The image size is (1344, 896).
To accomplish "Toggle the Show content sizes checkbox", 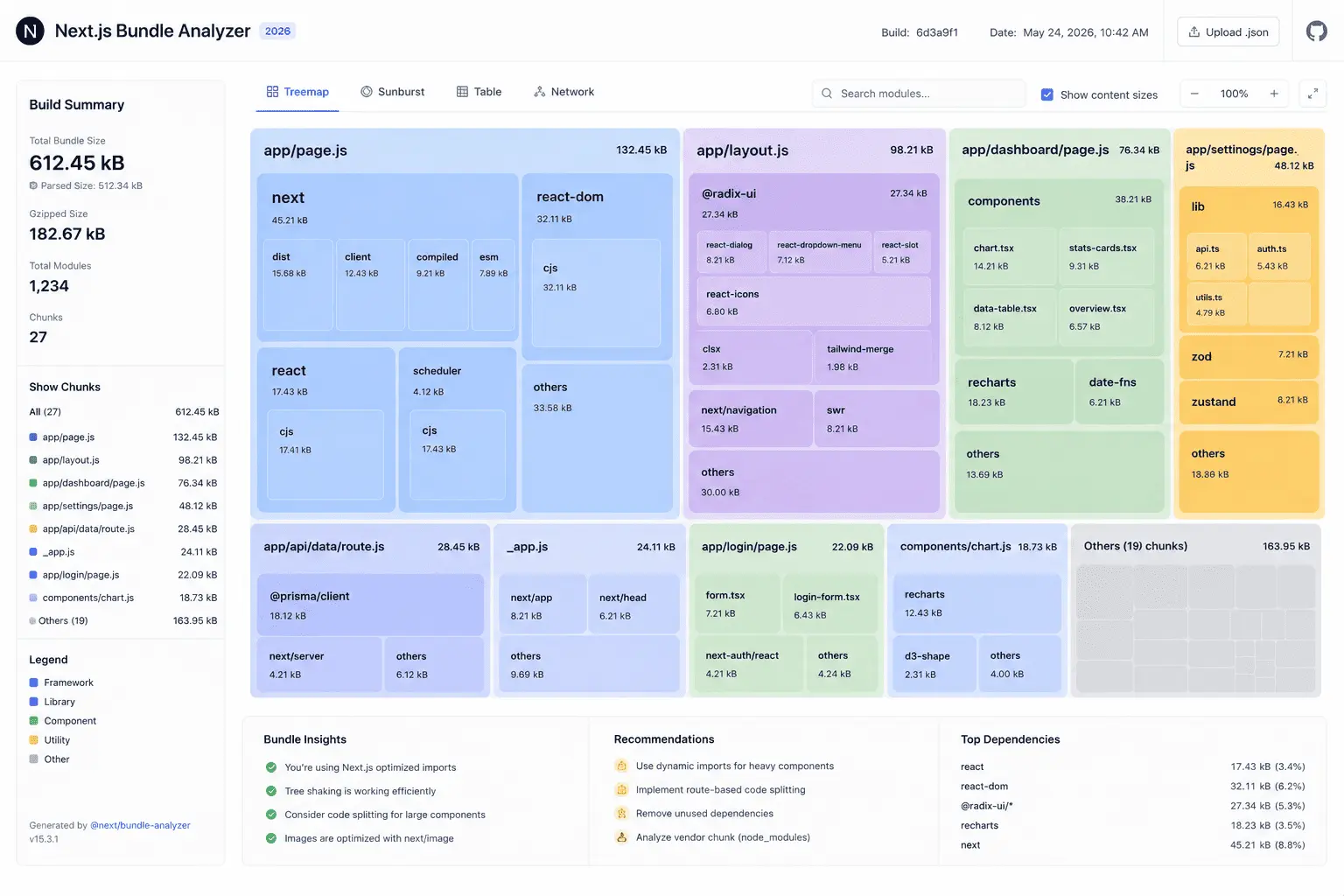I will point(1046,94).
